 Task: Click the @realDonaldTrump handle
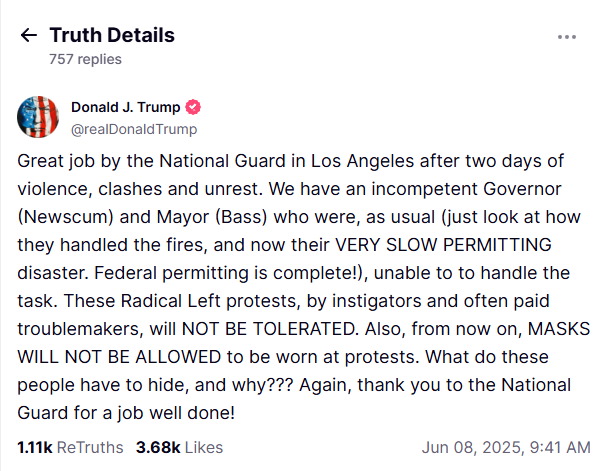pyautogui.click(x=133, y=129)
